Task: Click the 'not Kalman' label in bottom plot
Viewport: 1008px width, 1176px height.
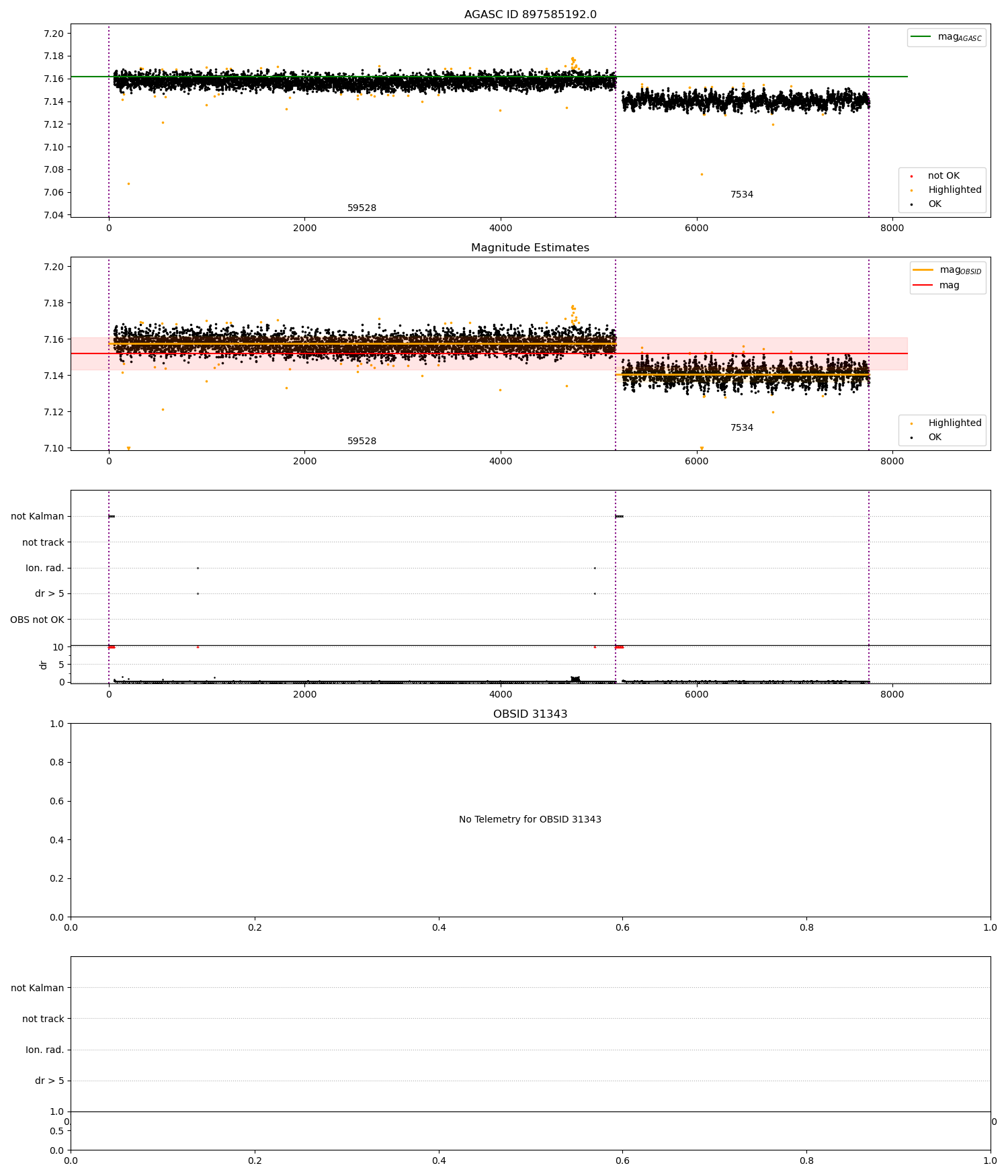Action: point(38,988)
